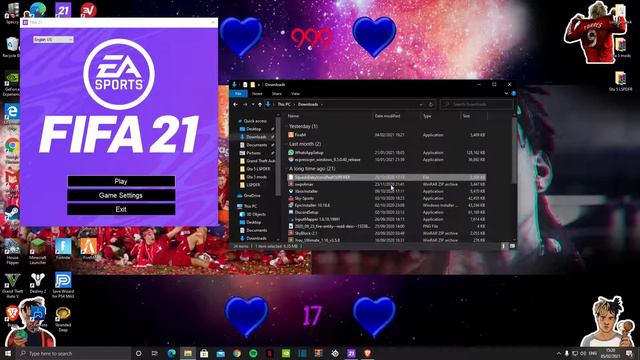Screen dimensions: 640x360
Task: Collapse the Yesterday (1) group
Action: (303, 127)
